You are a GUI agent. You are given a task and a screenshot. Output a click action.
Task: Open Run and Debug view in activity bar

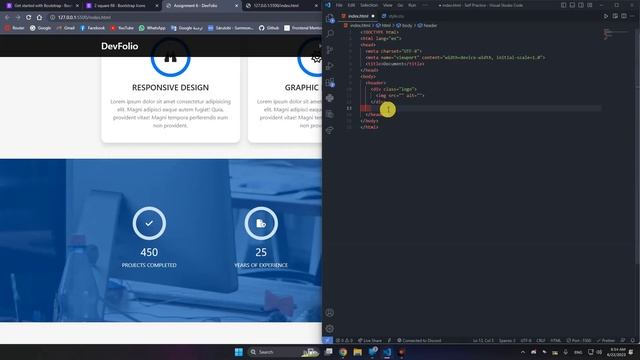330,66
